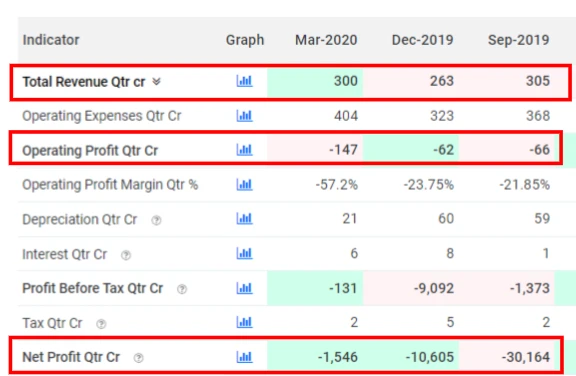
Task: Select the Dec-2019 column header
Action: tap(422, 40)
